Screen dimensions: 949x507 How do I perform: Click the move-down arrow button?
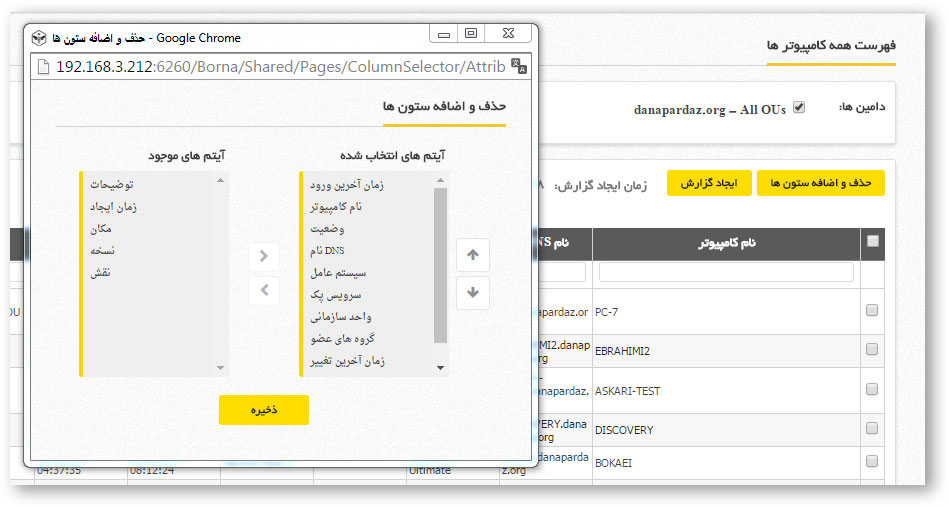tap(473, 293)
